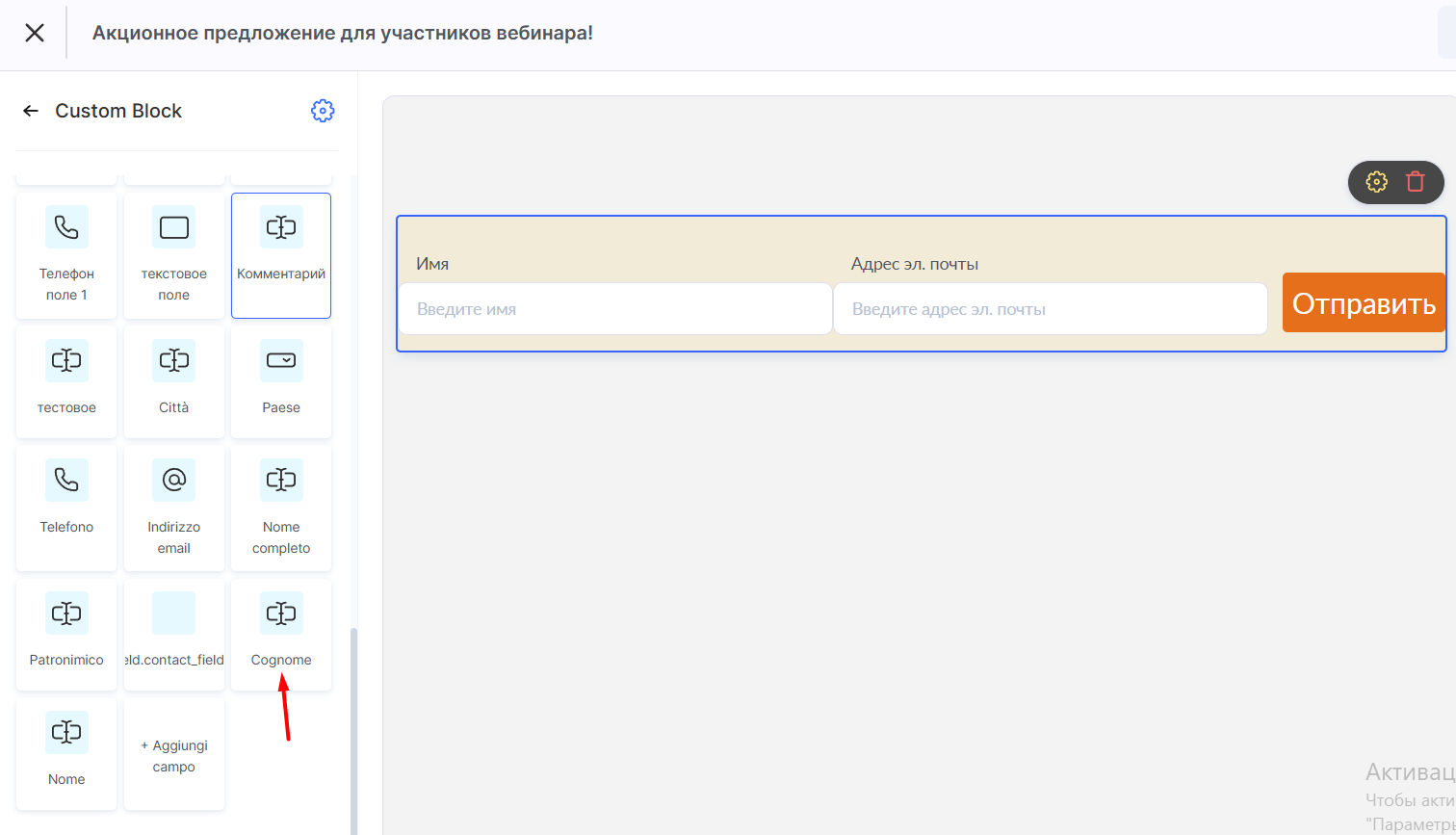The height and width of the screenshot is (835, 1456).
Task: Select the Комментарий field tile
Action: pos(281,255)
